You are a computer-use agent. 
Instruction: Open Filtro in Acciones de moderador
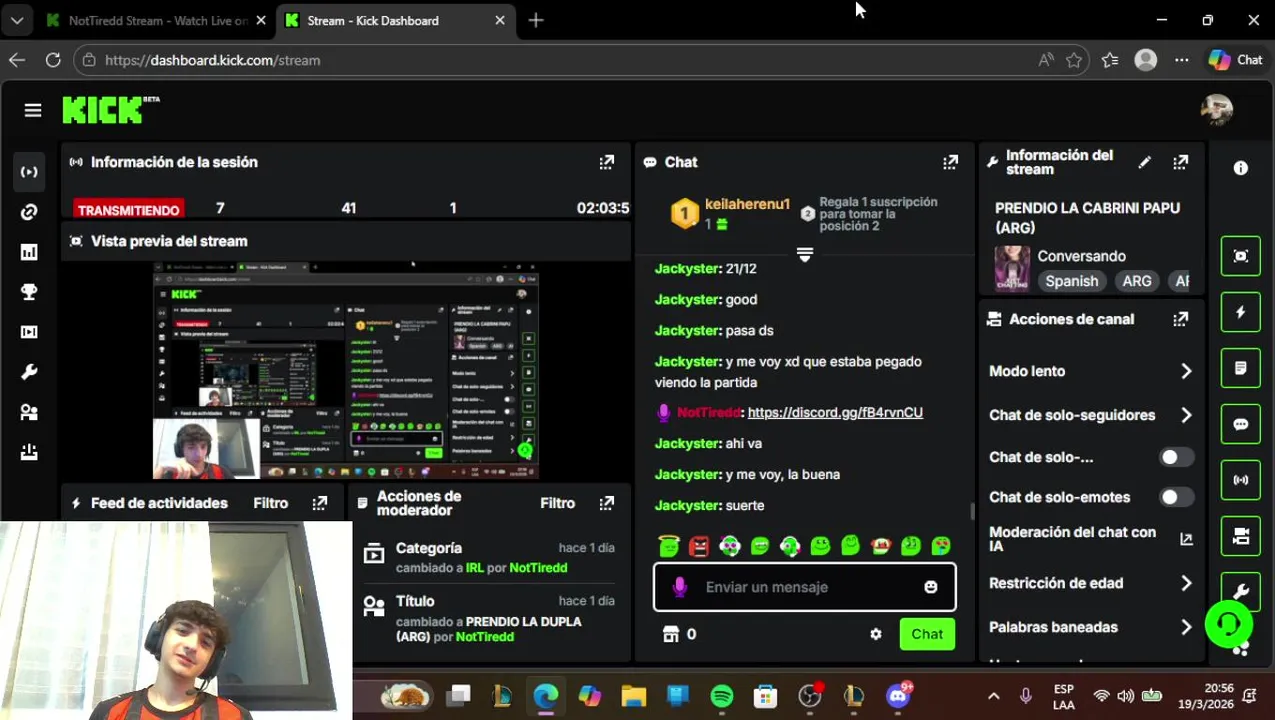557,503
